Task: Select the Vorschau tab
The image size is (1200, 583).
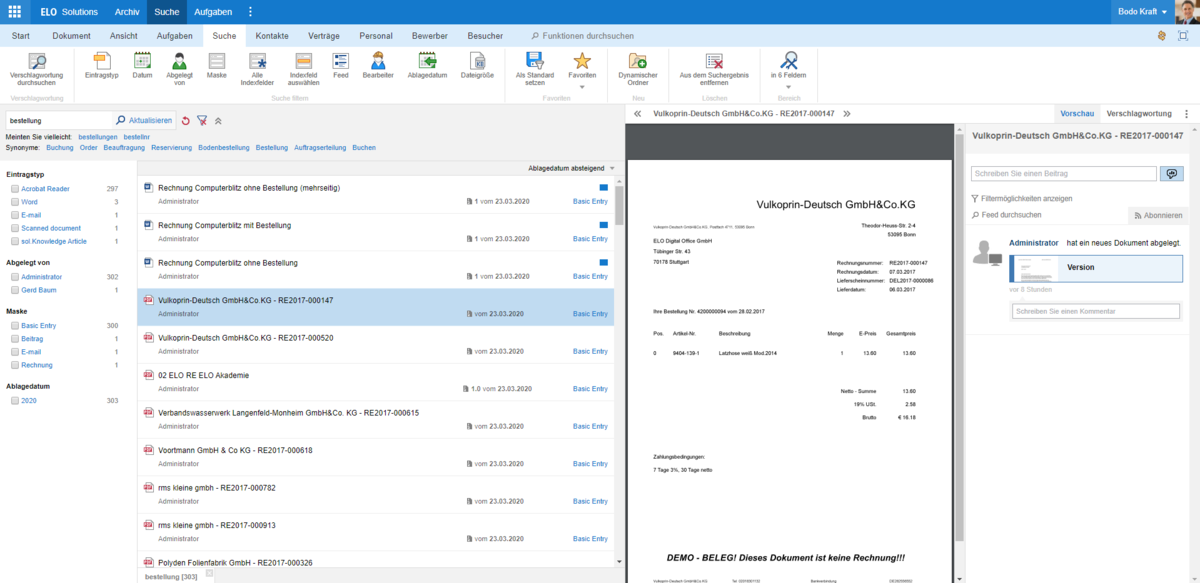Action: point(1076,114)
